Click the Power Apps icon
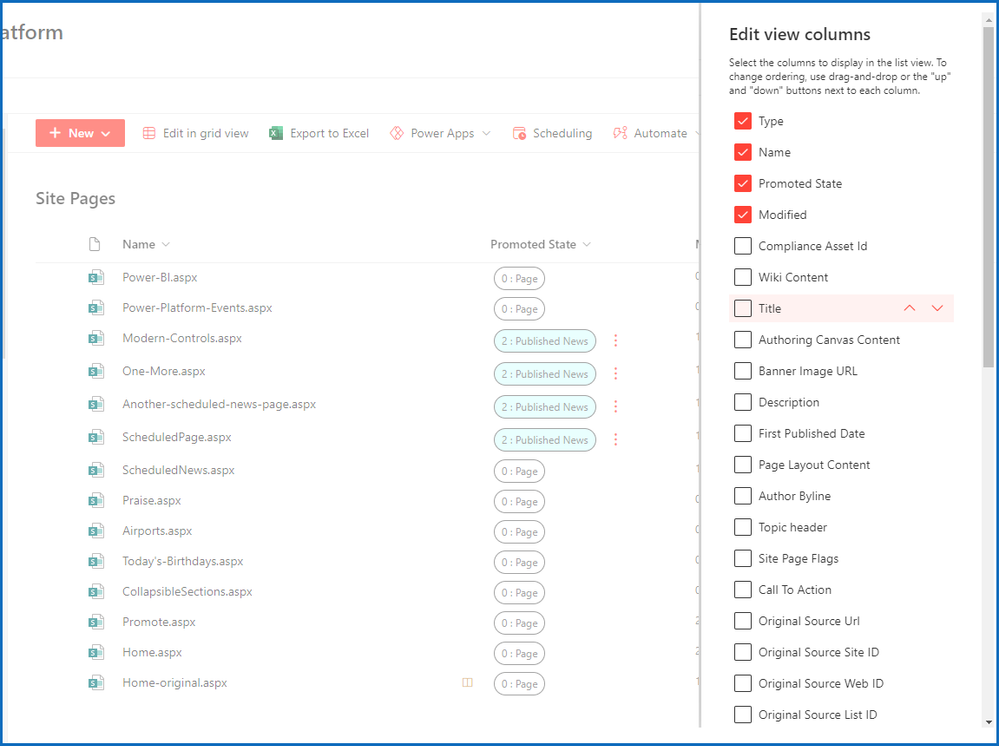Viewport: 999px width, 746px height. pos(397,134)
